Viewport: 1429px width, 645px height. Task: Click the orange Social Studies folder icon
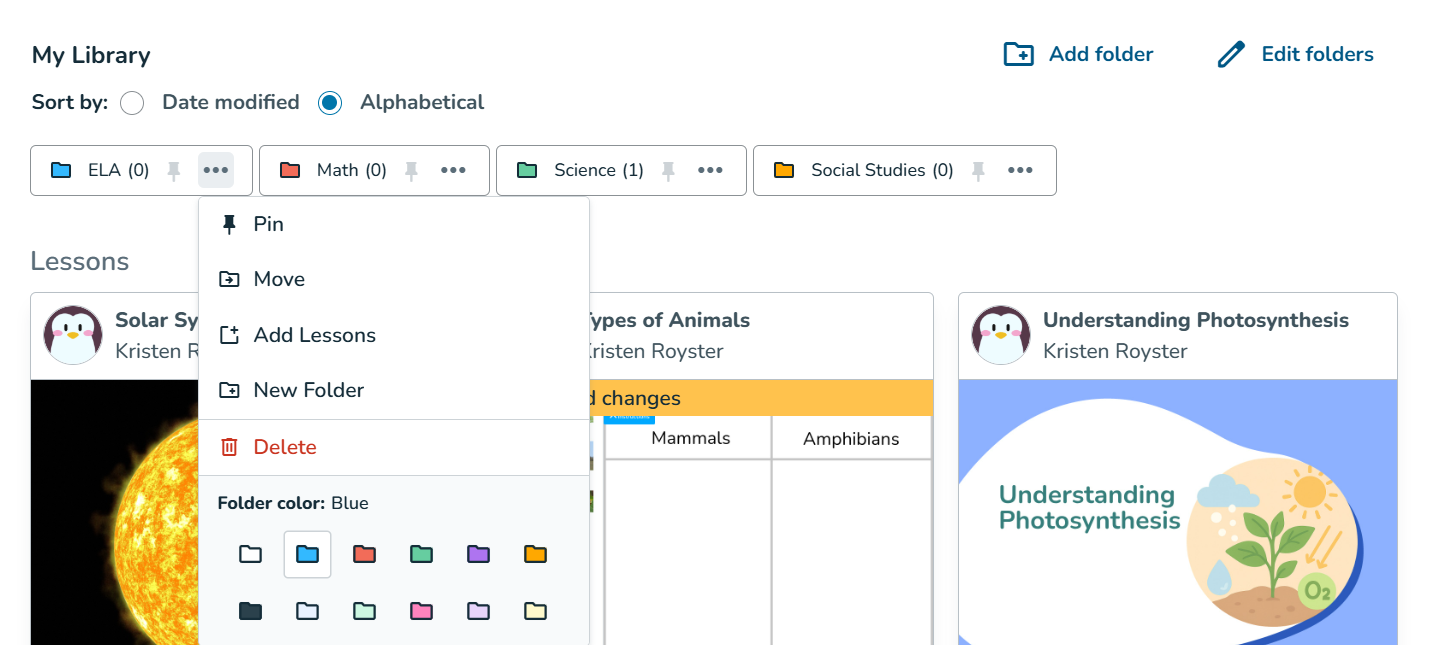coord(784,170)
